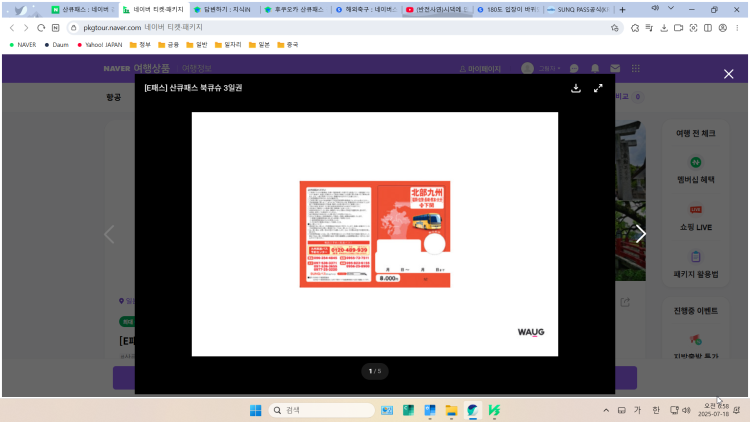The height and width of the screenshot is (422, 750).
Task: Toggle the browser split view sidebar icon
Action: [x=708, y=28]
